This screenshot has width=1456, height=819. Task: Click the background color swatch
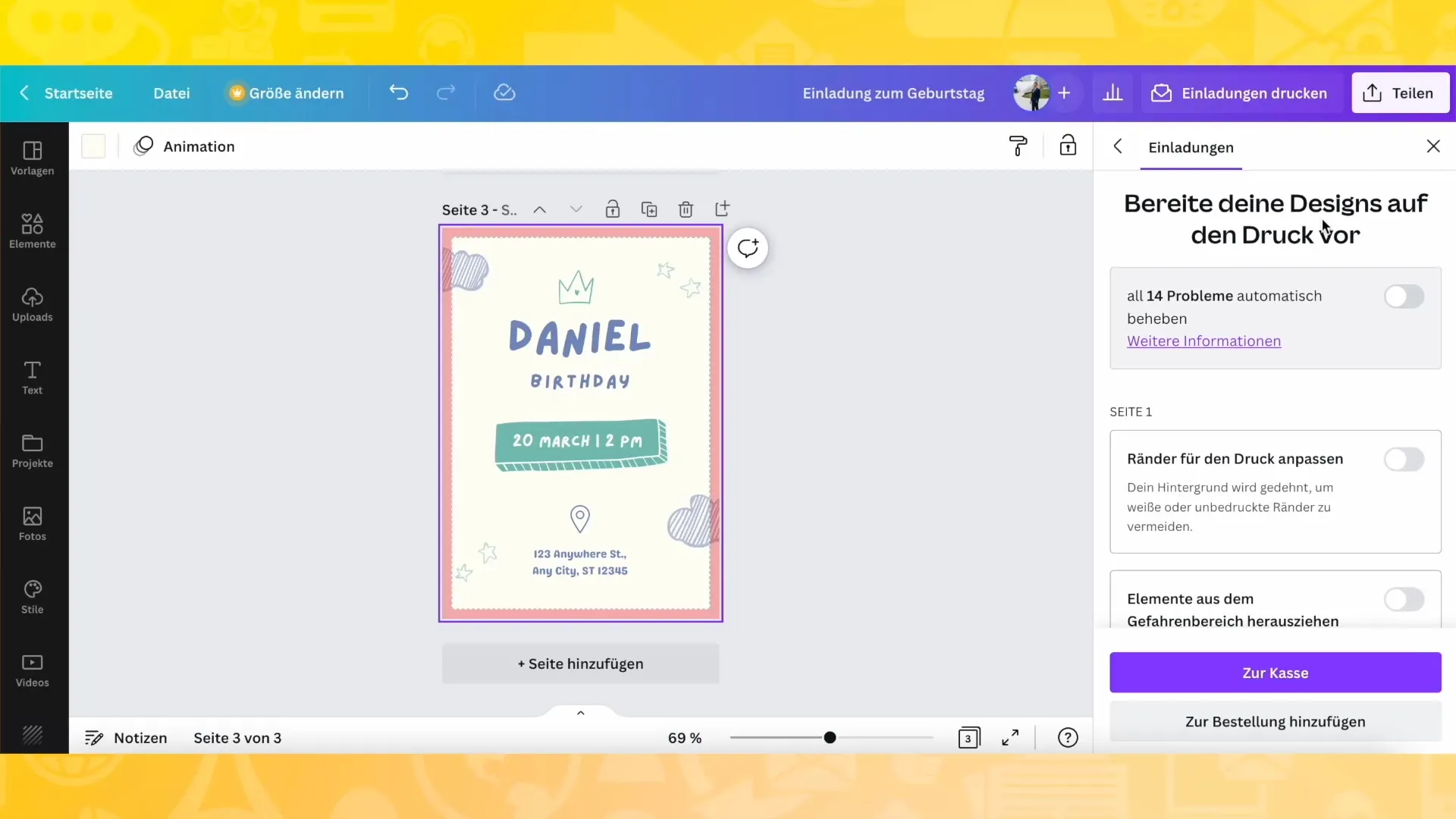[93, 146]
